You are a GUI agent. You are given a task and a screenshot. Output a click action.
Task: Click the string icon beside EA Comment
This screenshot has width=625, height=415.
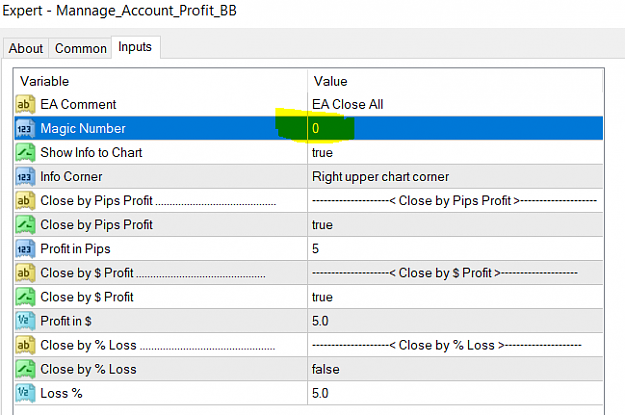tap(25, 104)
